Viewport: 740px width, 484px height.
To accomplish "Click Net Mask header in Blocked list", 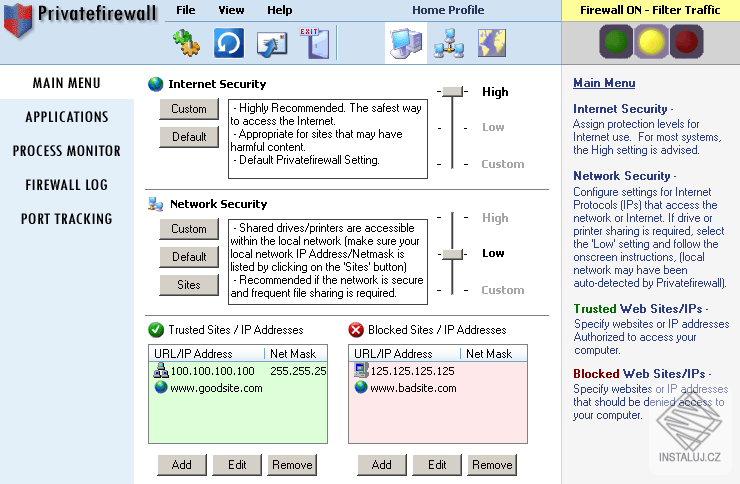I will 494,353.
